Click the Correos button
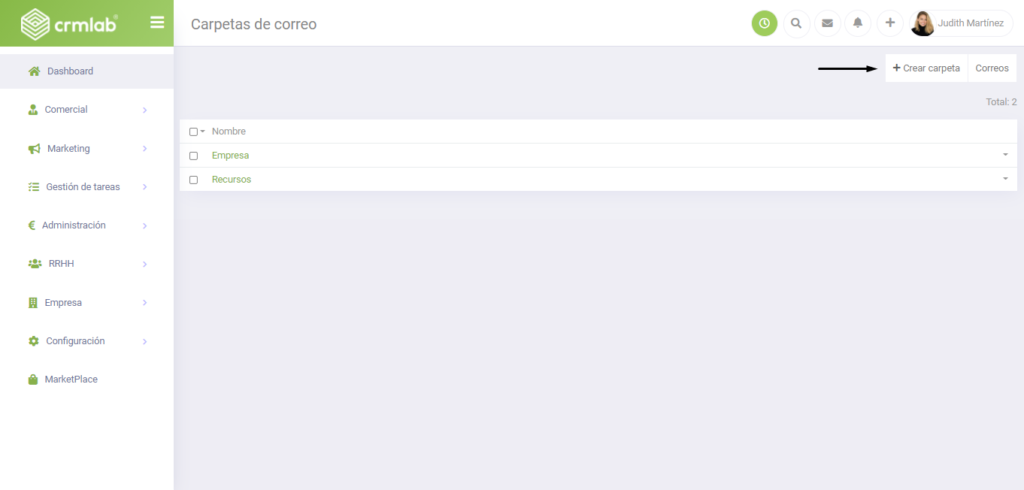Viewport: 1024px width, 490px height. (x=992, y=68)
